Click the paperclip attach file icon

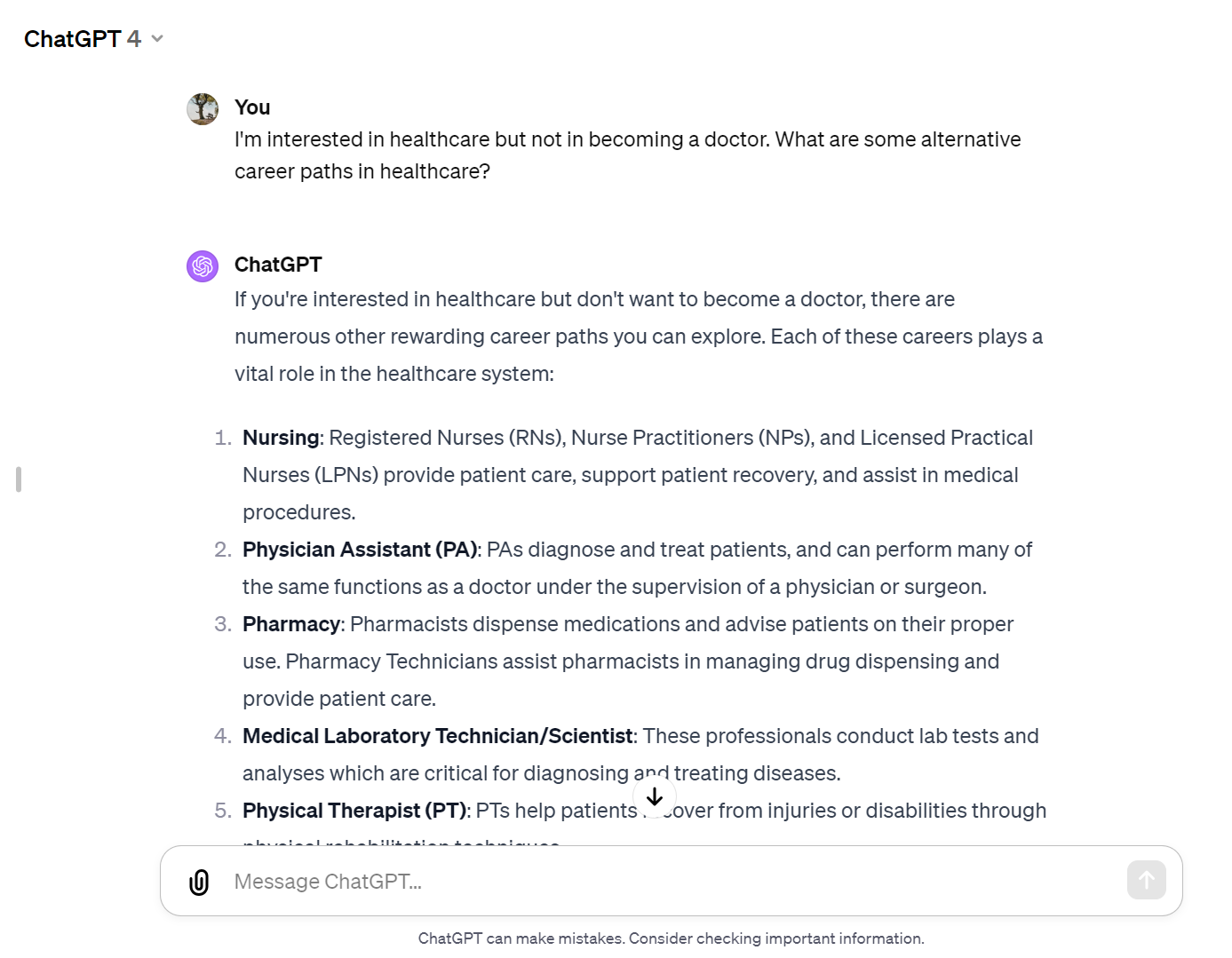click(199, 882)
